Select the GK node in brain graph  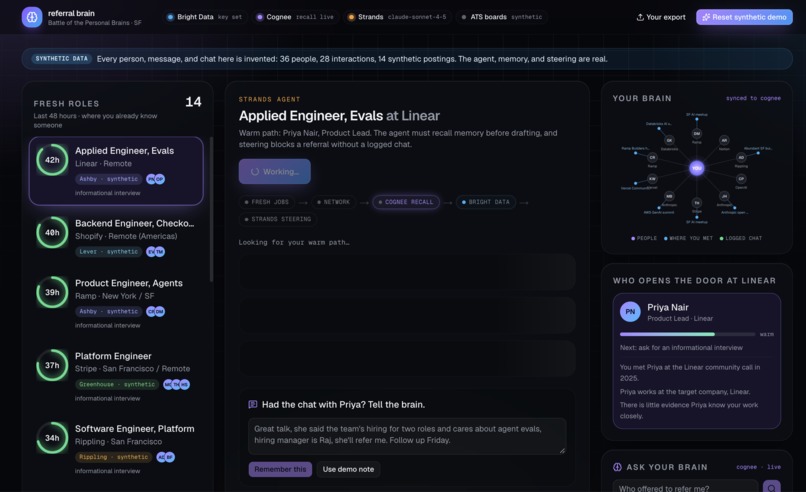669,140
